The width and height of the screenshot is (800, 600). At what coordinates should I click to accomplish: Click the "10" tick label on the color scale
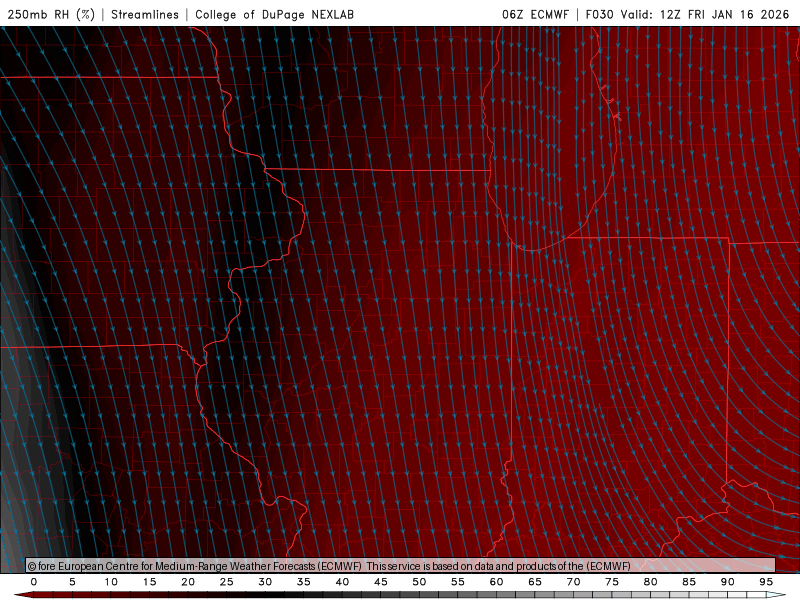111,582
